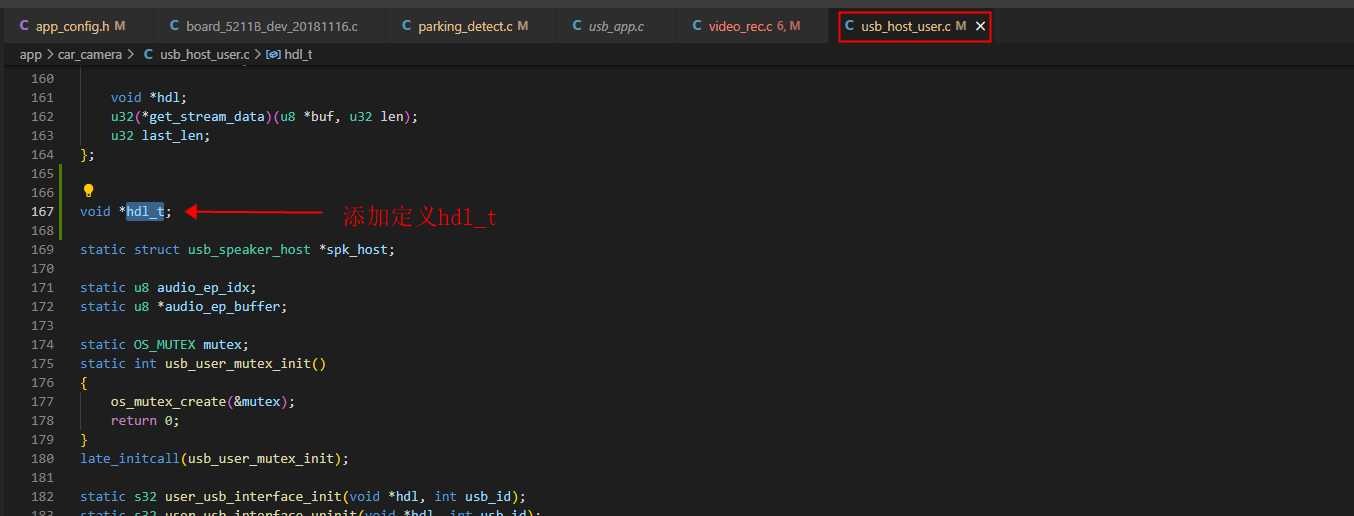
Task: Close the usb_host_user.c tab
Action: coord(980,26)
